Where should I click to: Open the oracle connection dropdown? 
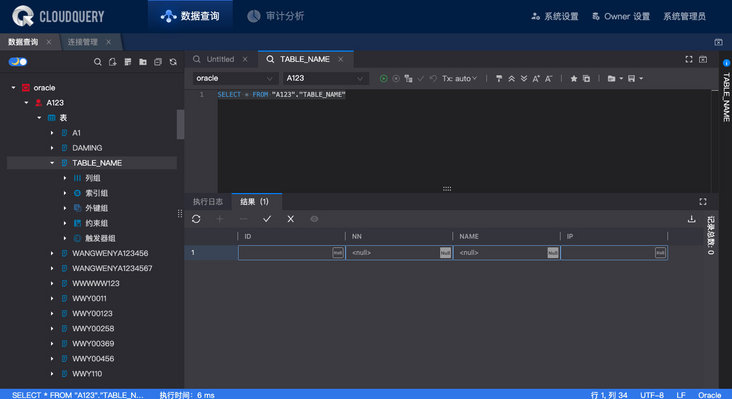[235, 78]
